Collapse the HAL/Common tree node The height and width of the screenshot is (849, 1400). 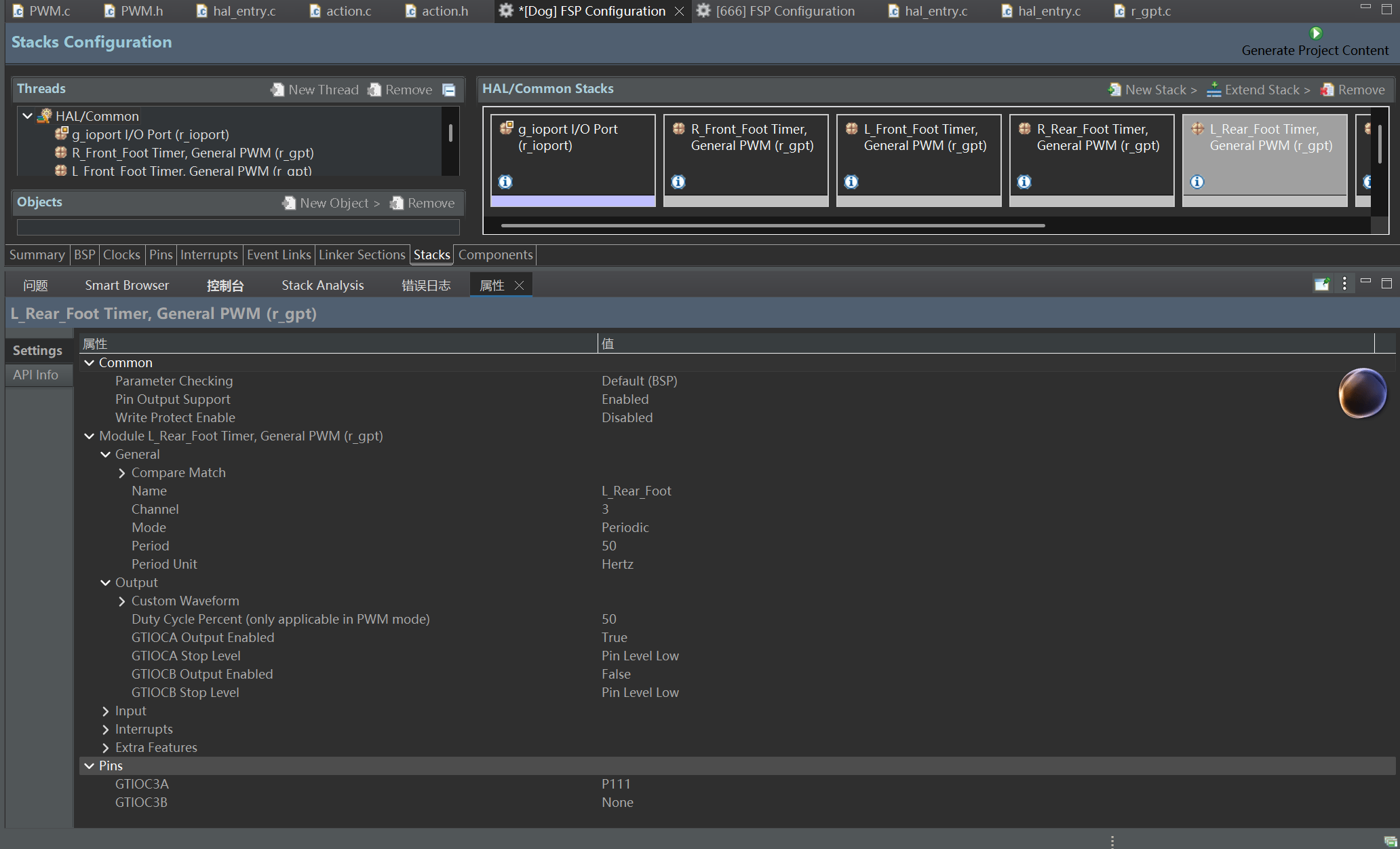point(28,116)
